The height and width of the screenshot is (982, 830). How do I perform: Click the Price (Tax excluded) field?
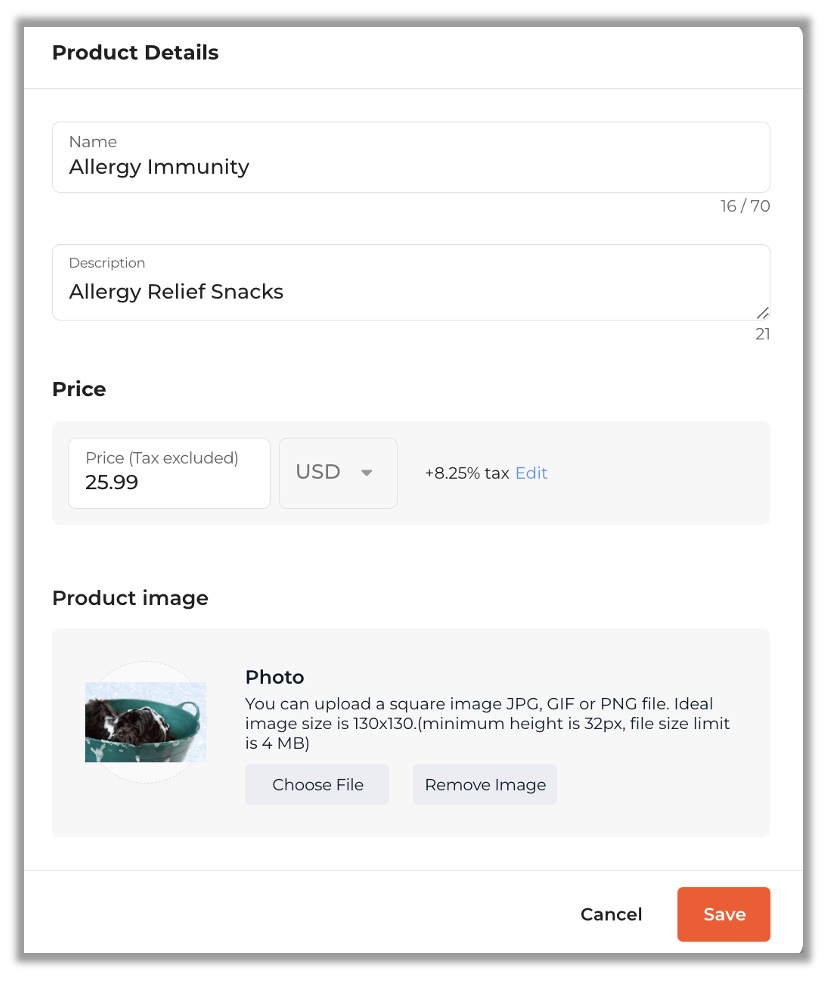[169, 474]
